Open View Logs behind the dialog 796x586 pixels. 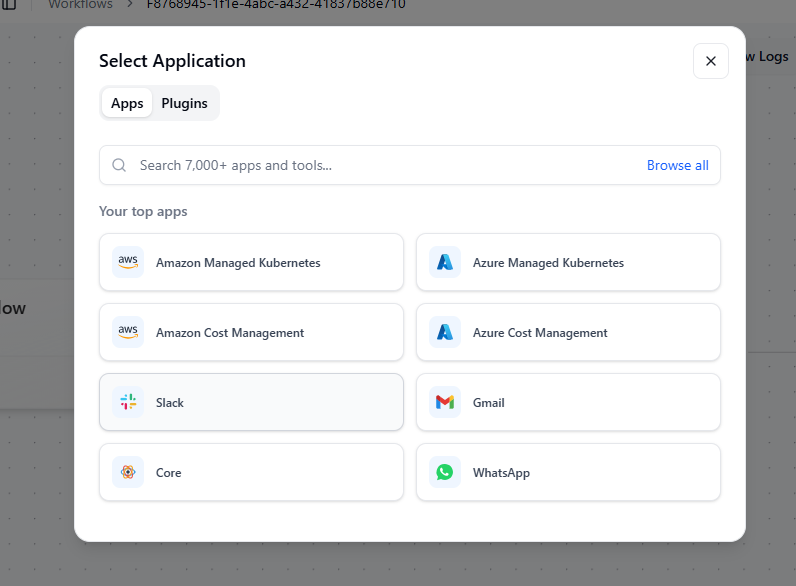768,57
